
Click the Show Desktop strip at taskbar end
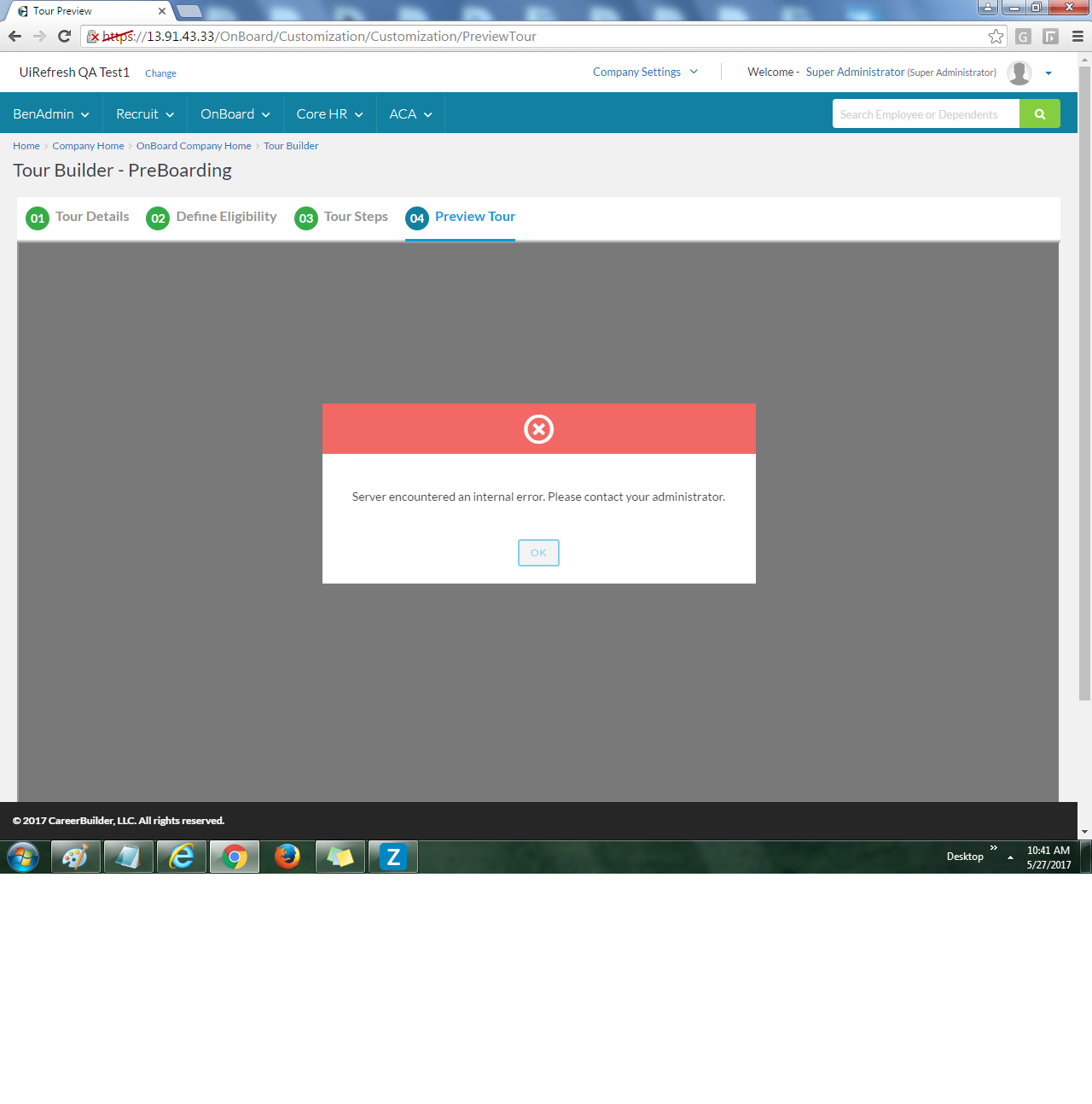click(1086, 857)
